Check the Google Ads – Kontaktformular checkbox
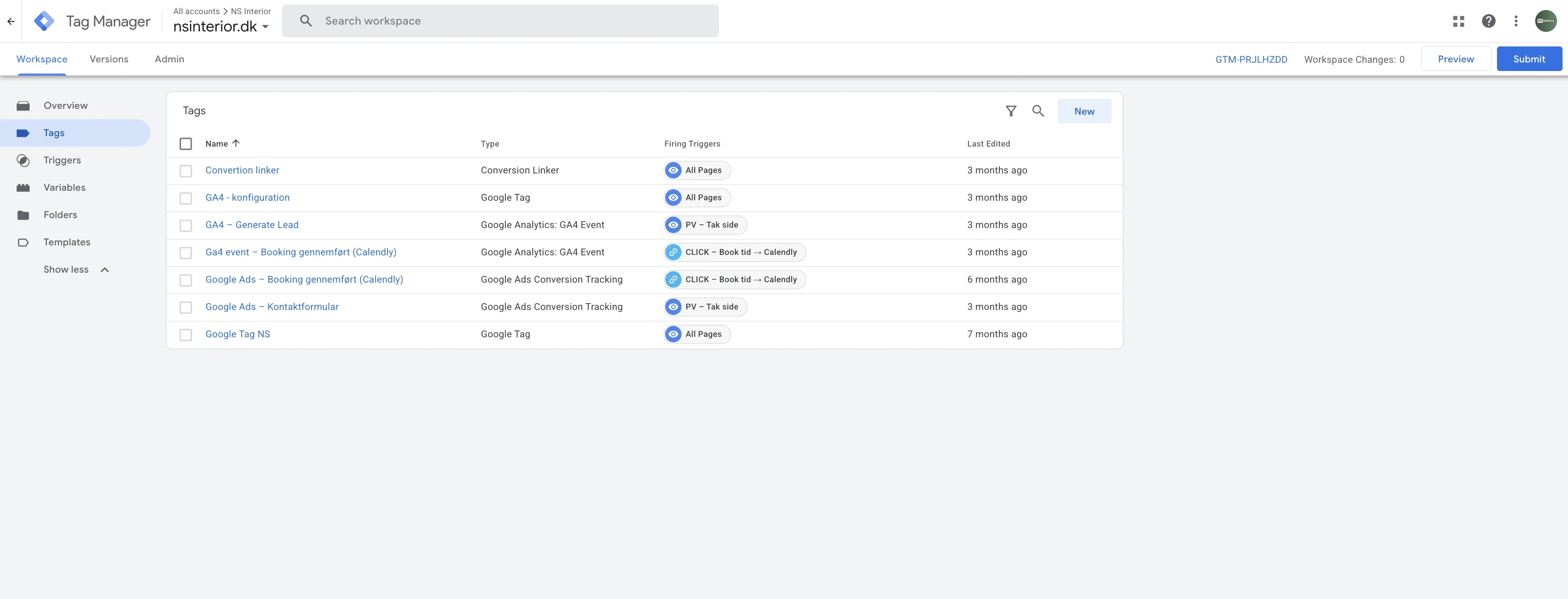1568x599 pixels. 186,308
